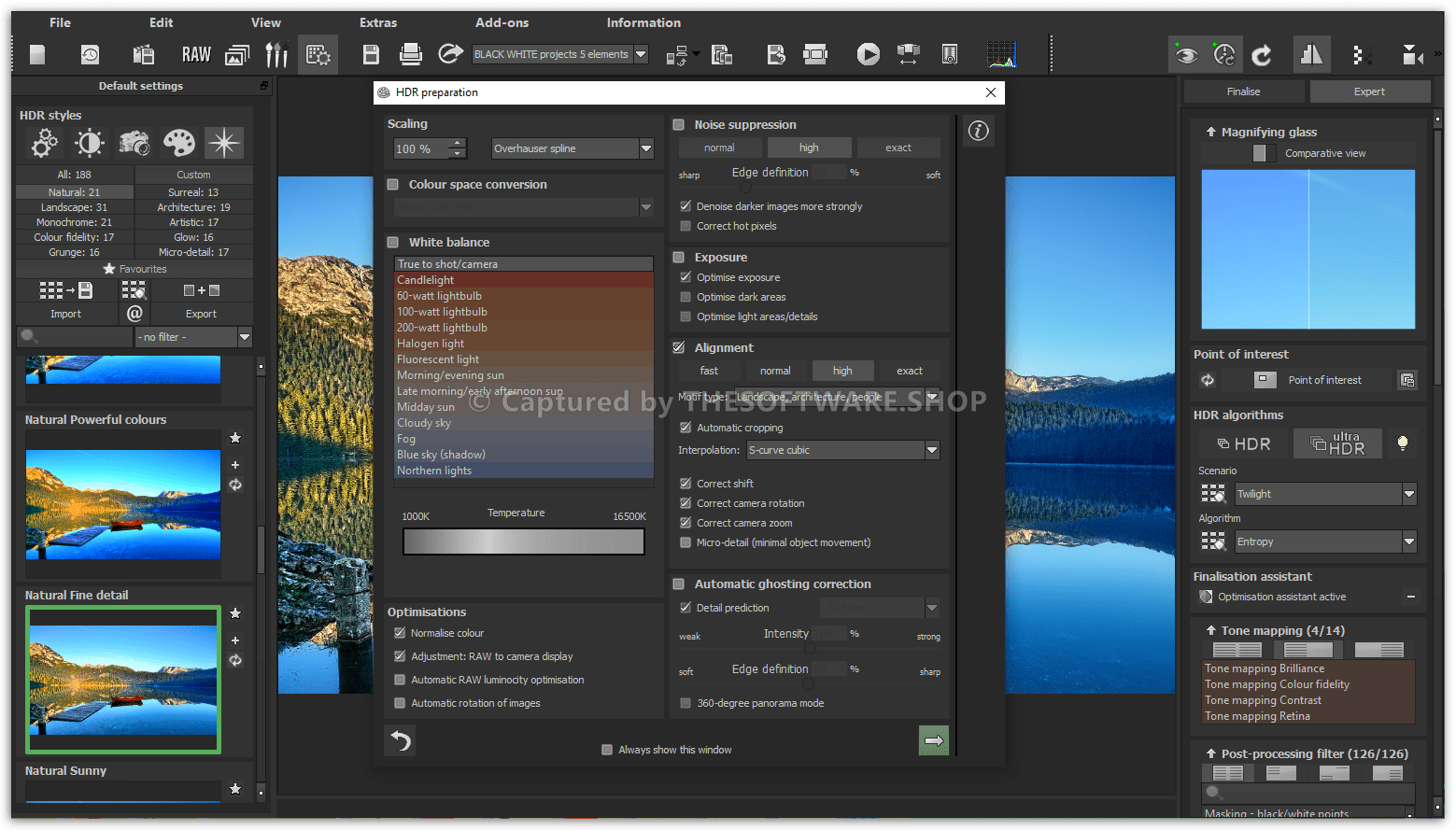The height and width of the screenshot is (830, 1456).
Task: Select exact noise suppression button
Action: (x=898, y=148)
